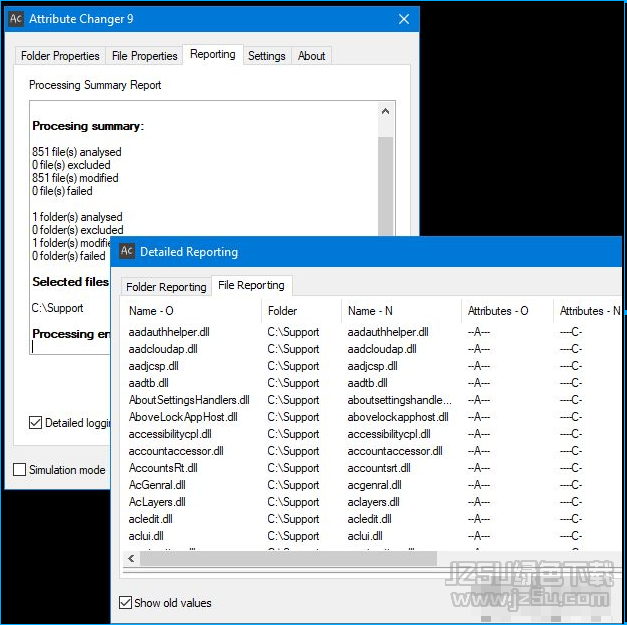Close the Attribute Changer 9 window

404,19
